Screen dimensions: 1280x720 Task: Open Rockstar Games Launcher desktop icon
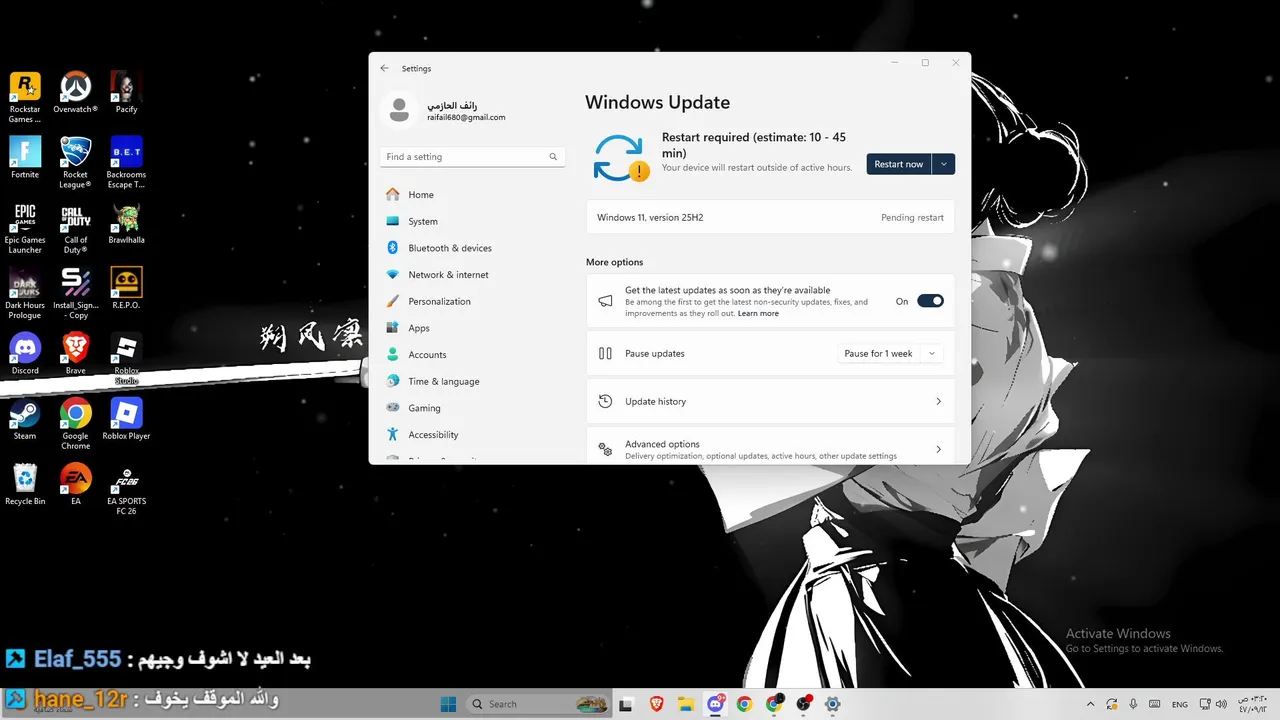[x=25, y=97]
